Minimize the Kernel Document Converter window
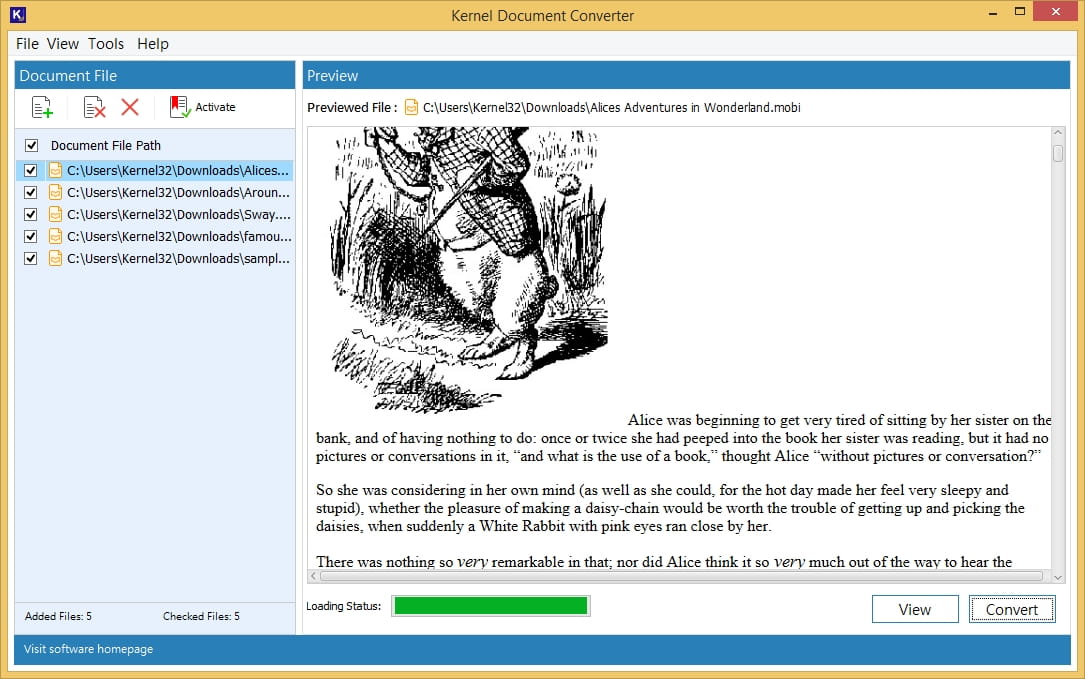 point(993,12)
